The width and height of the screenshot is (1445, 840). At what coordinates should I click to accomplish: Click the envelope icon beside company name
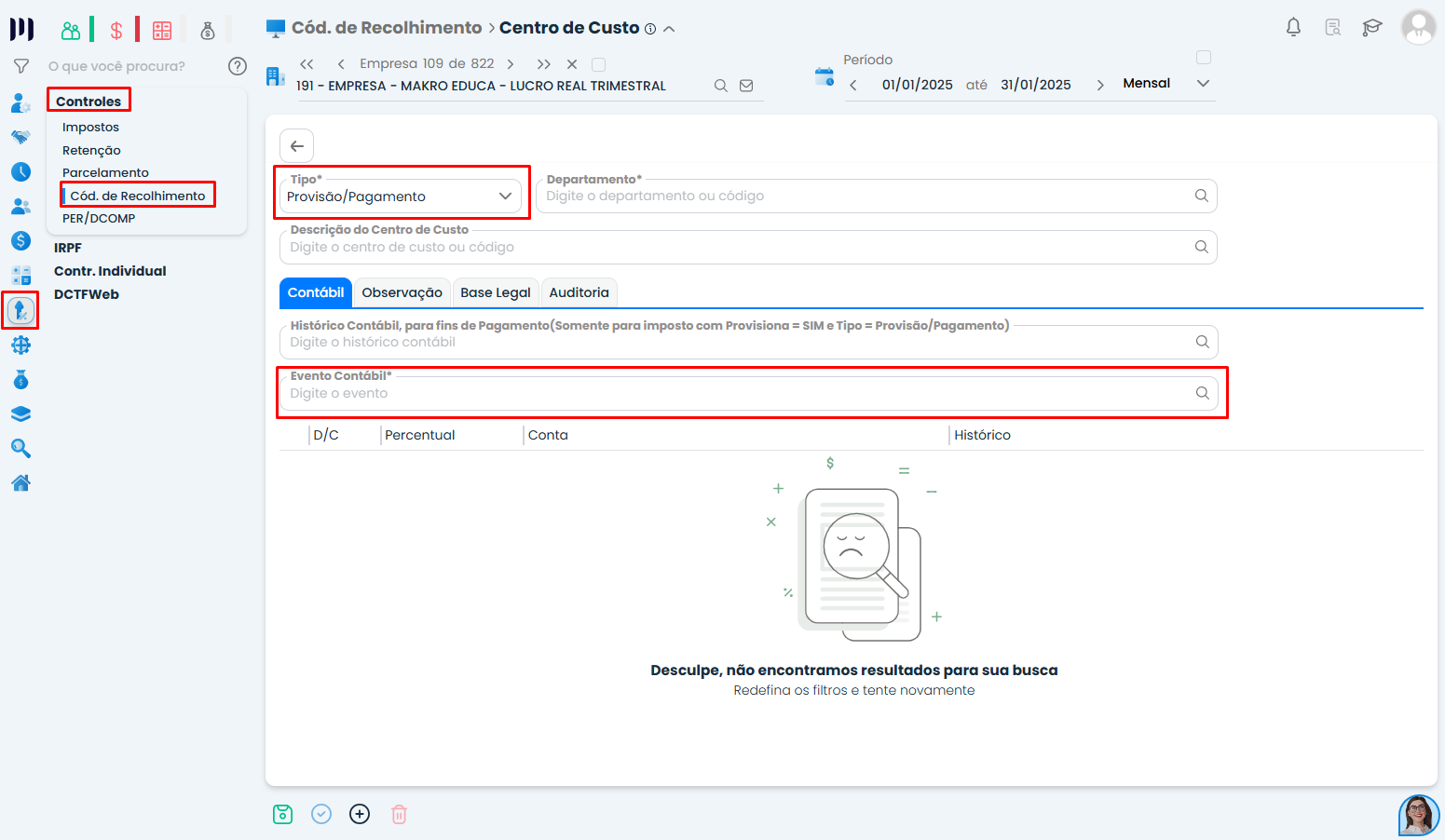pyautogui.click(x=746, y=86)
